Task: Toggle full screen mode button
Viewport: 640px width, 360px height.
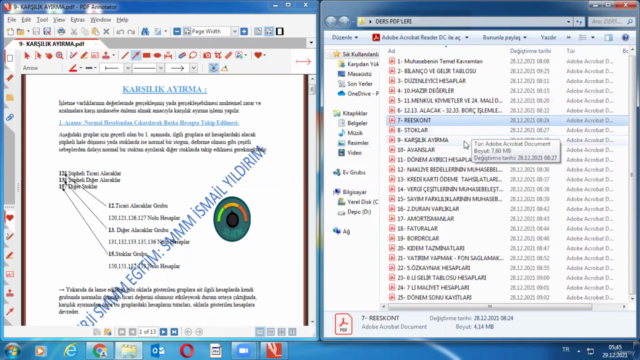Action: (280, 31)
